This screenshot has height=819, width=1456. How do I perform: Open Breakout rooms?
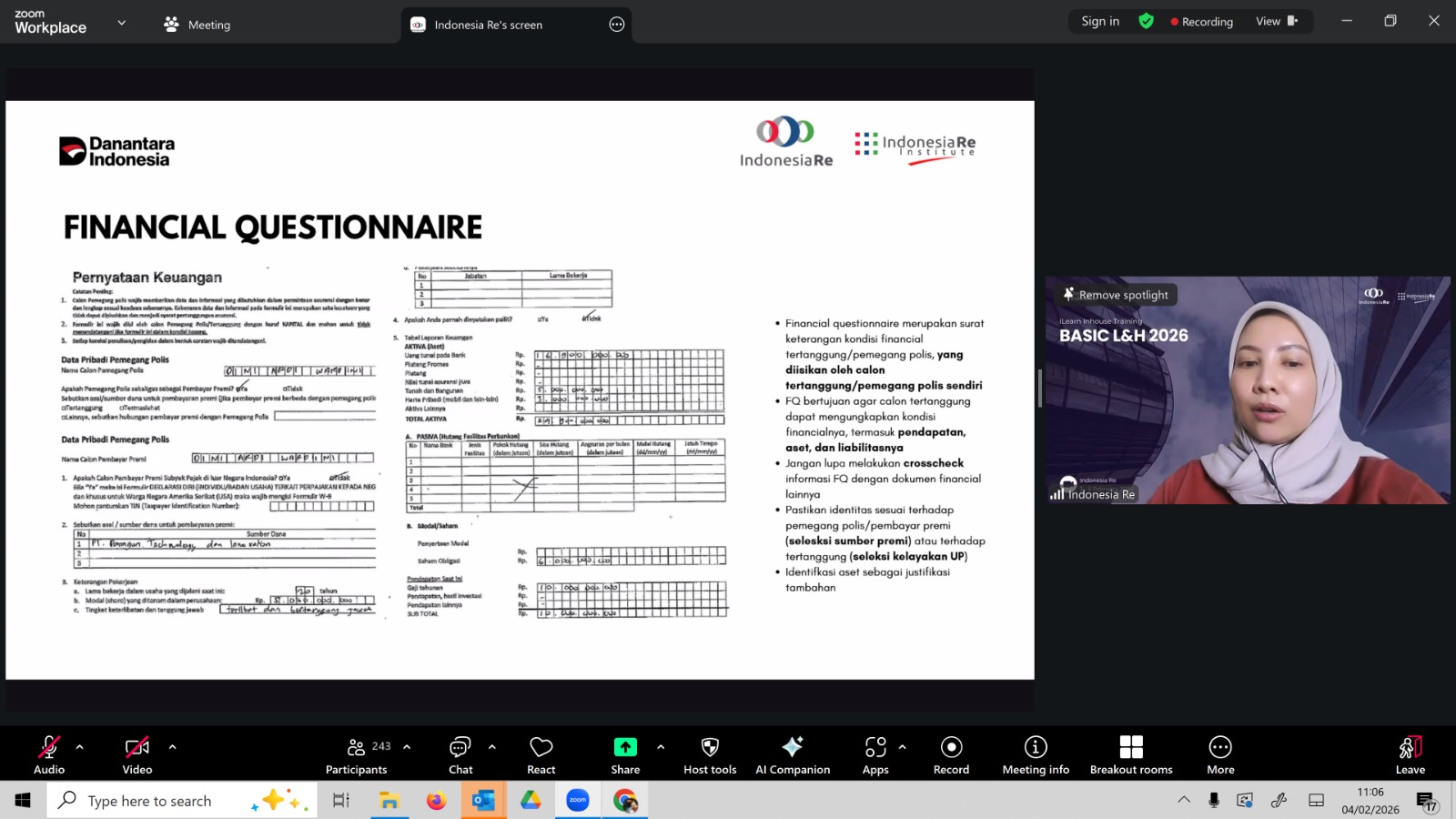pos(1131,755)
